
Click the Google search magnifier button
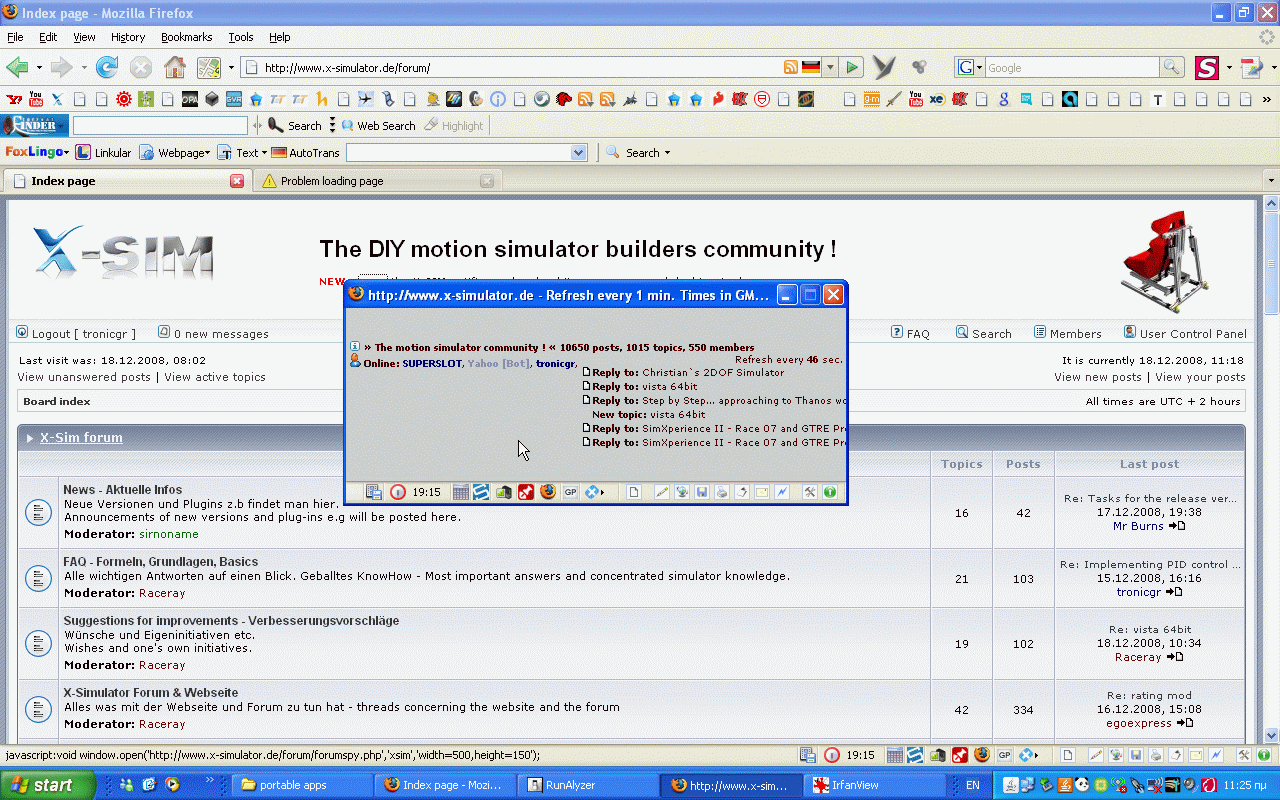1172,67
